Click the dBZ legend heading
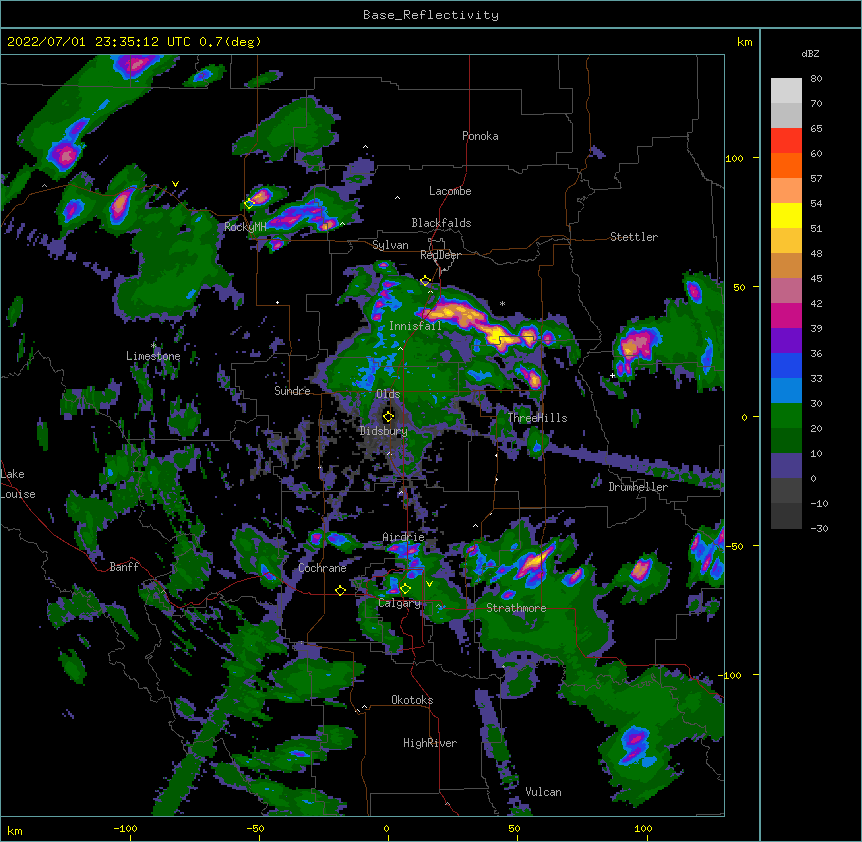This screenshot has width=862, height=842. click(810, 54)
